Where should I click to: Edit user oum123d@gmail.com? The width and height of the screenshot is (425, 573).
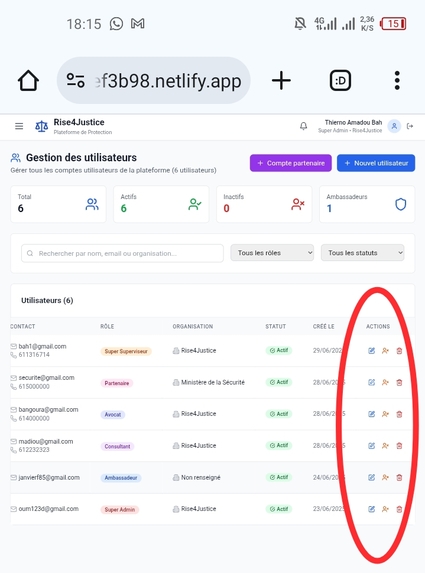371,509
